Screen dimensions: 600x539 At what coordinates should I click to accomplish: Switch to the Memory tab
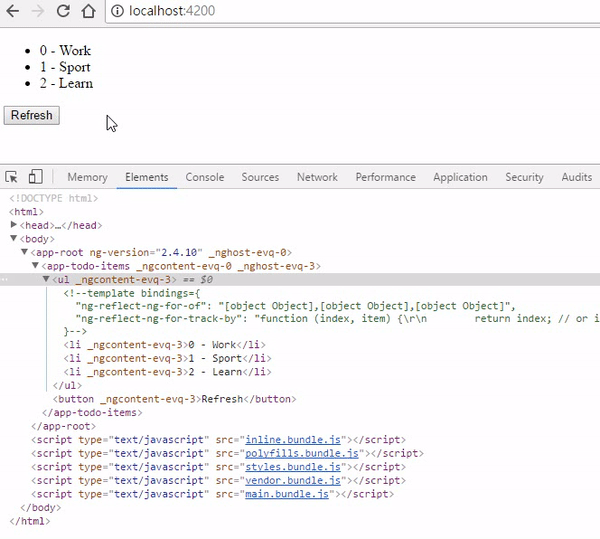click(x=87, y=177)
